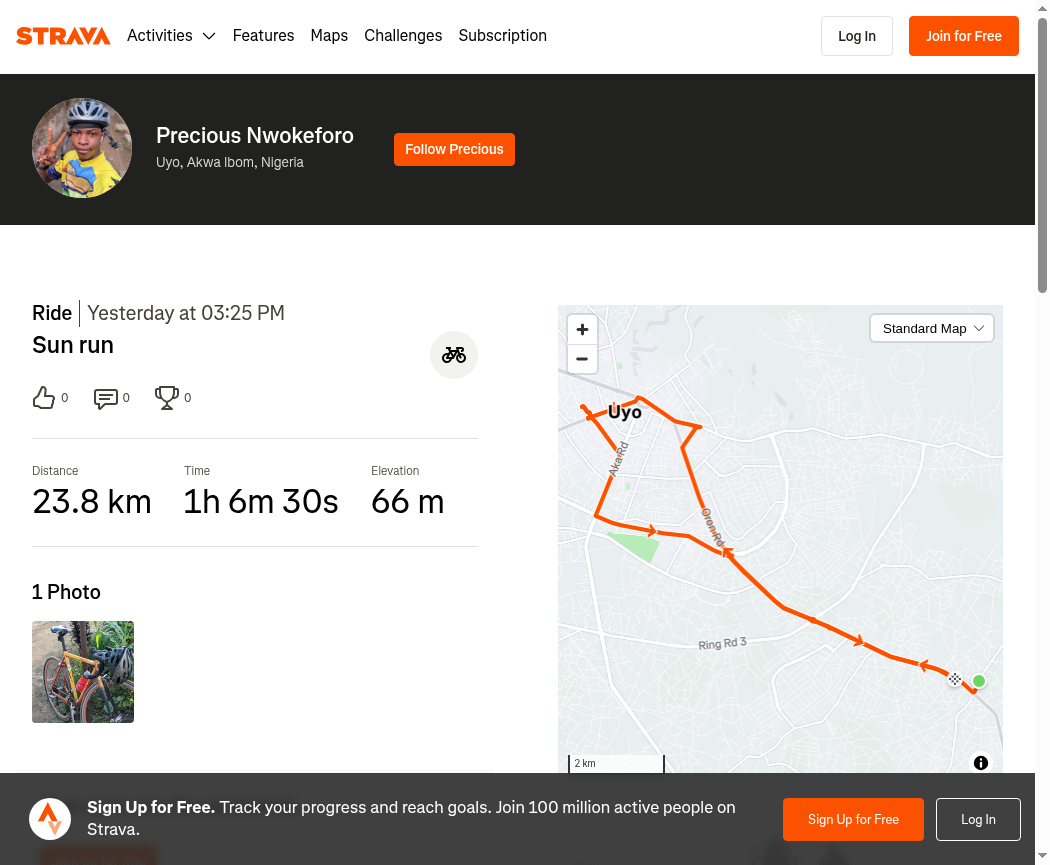The width and height of the screenshot is (1050, 865).
Task: Click Join for Free button
Action: tap(963, 36)
